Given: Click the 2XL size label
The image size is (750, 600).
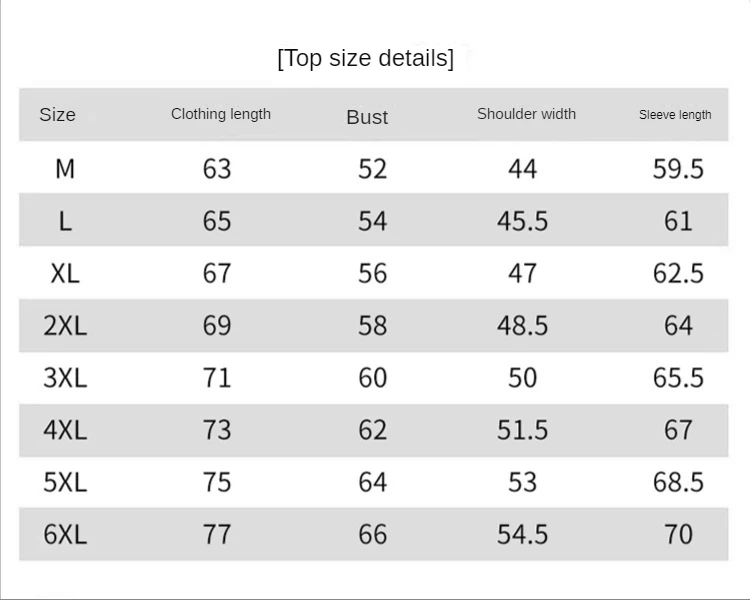Looking at the screenshot, I should [65, 326].
